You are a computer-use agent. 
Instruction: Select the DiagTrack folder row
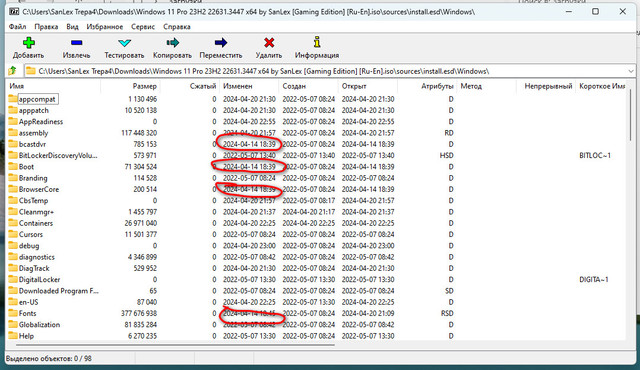(x=316, y=268)
